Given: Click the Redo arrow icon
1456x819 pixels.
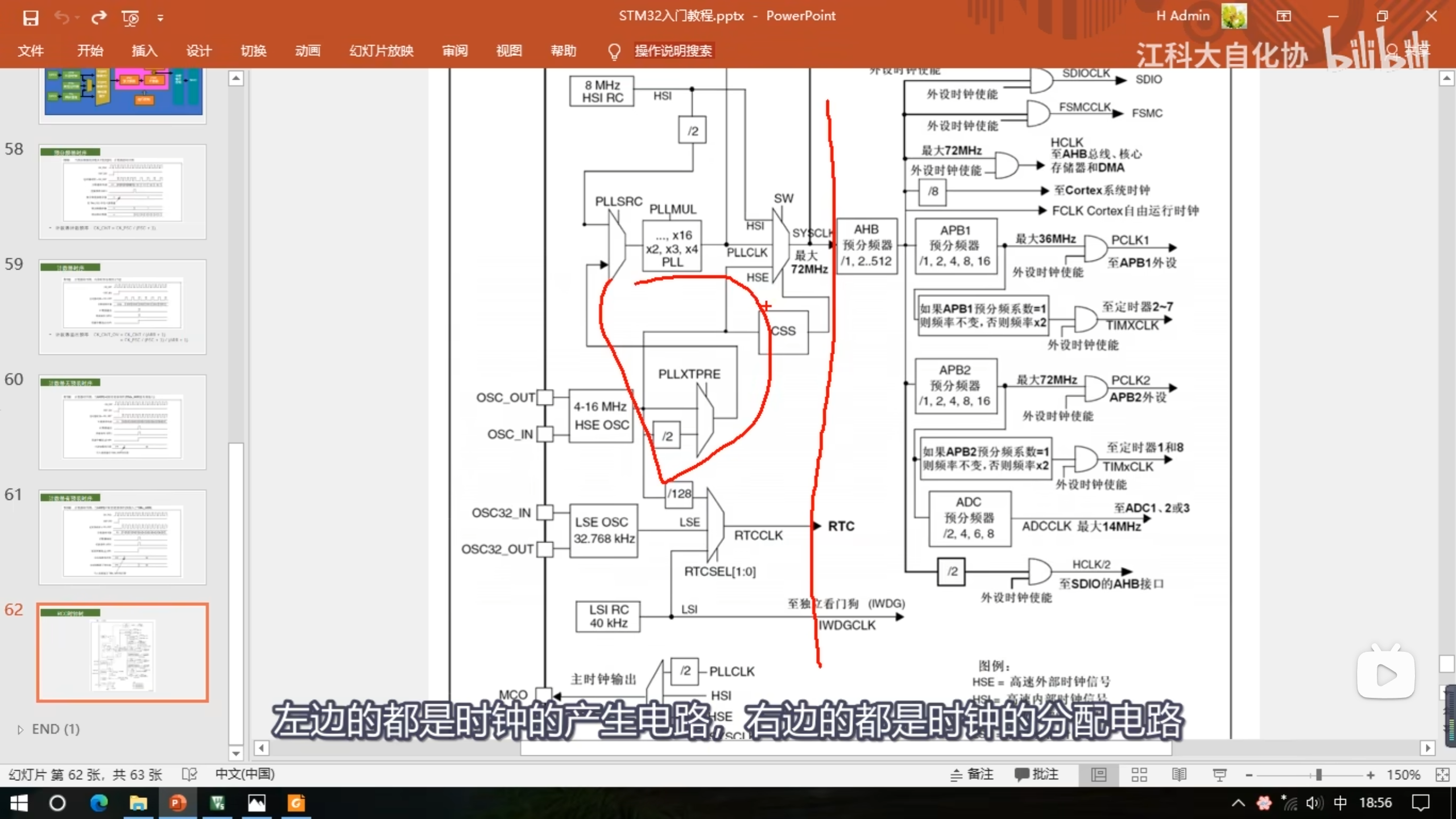Looking at the screenshot, I should click(x=99, y=18).
